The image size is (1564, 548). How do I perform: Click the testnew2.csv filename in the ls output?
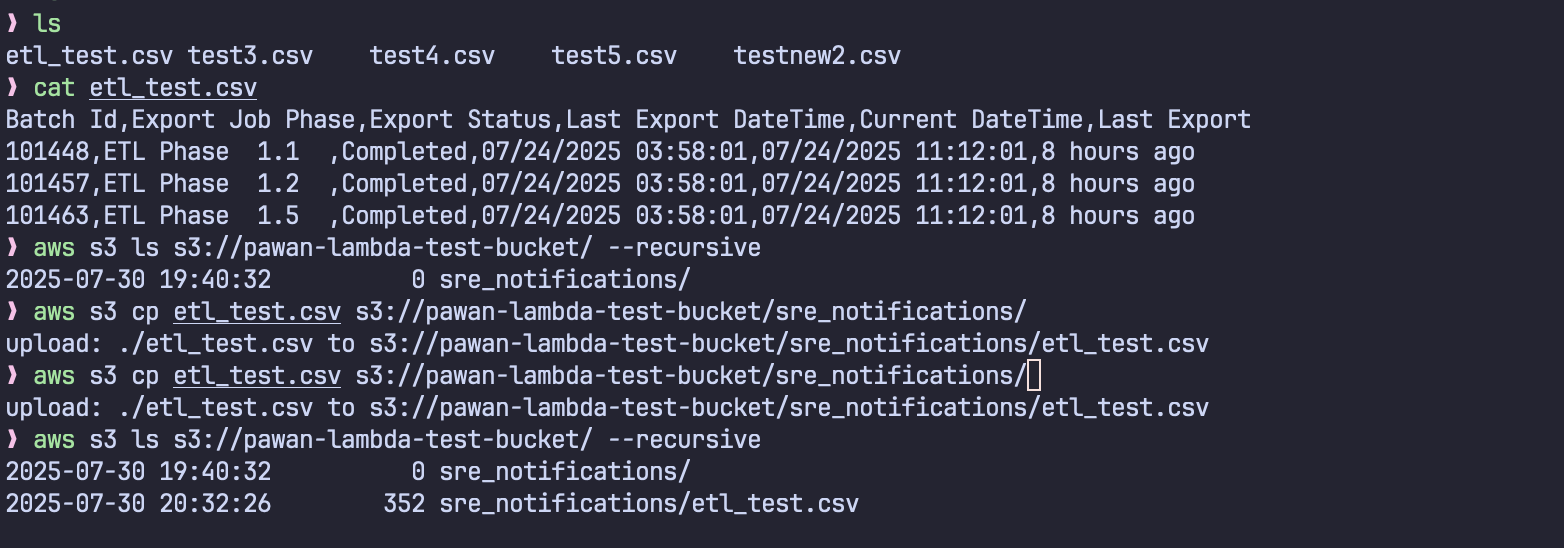[x=817, y=56]
